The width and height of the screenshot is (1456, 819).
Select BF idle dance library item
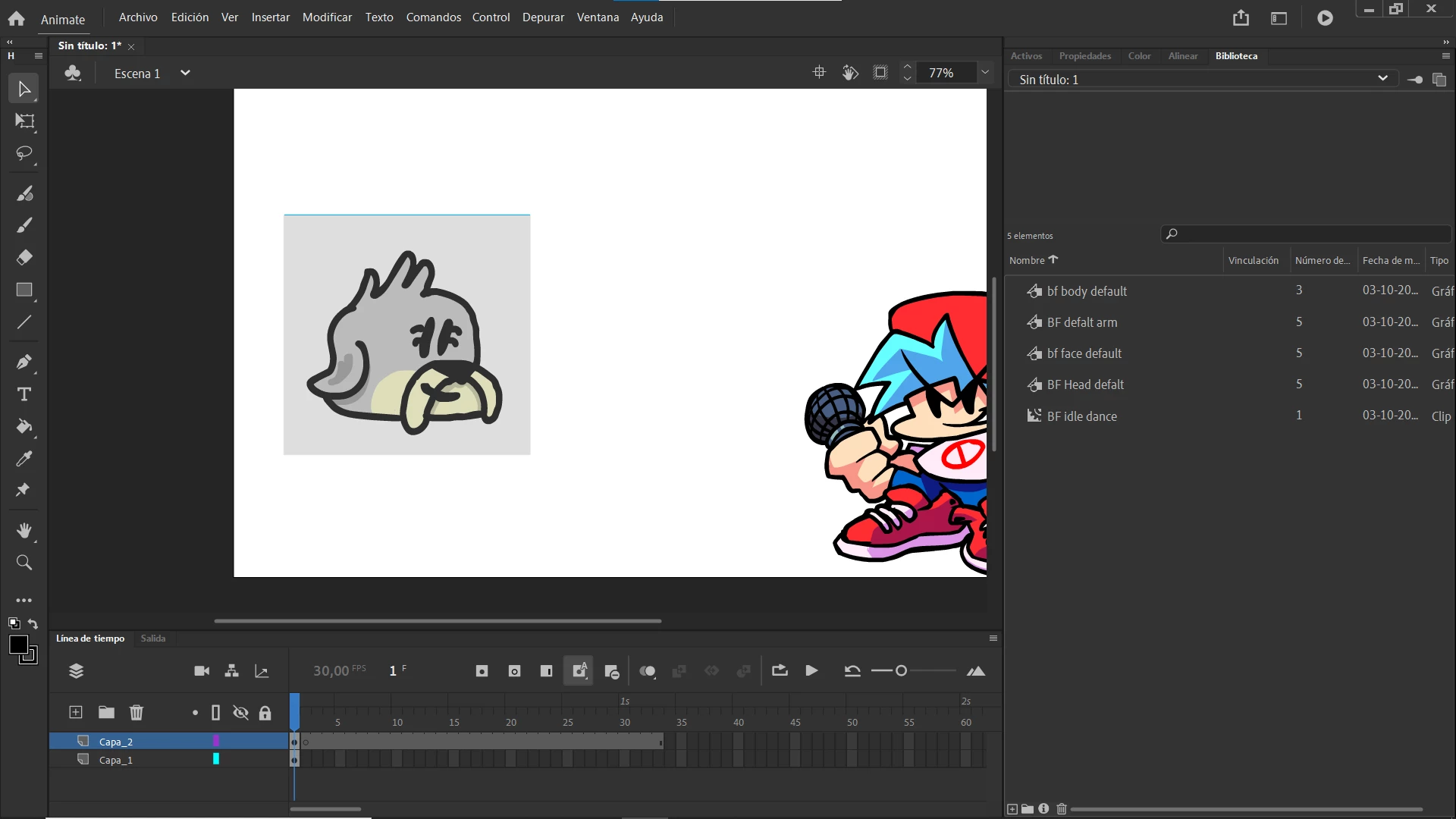point(1081,416)
